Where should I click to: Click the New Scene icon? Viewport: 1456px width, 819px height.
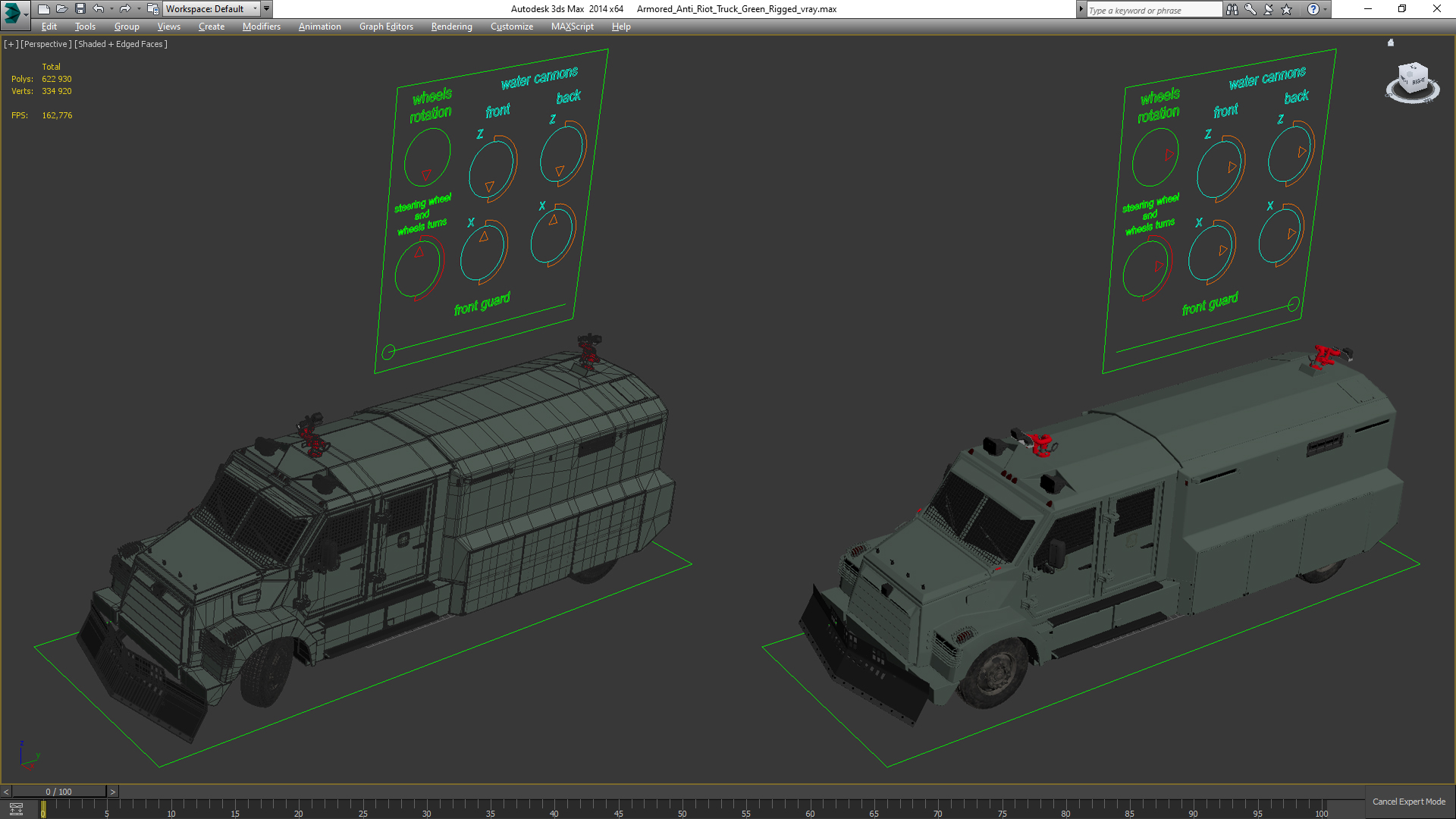pos(43,9)
